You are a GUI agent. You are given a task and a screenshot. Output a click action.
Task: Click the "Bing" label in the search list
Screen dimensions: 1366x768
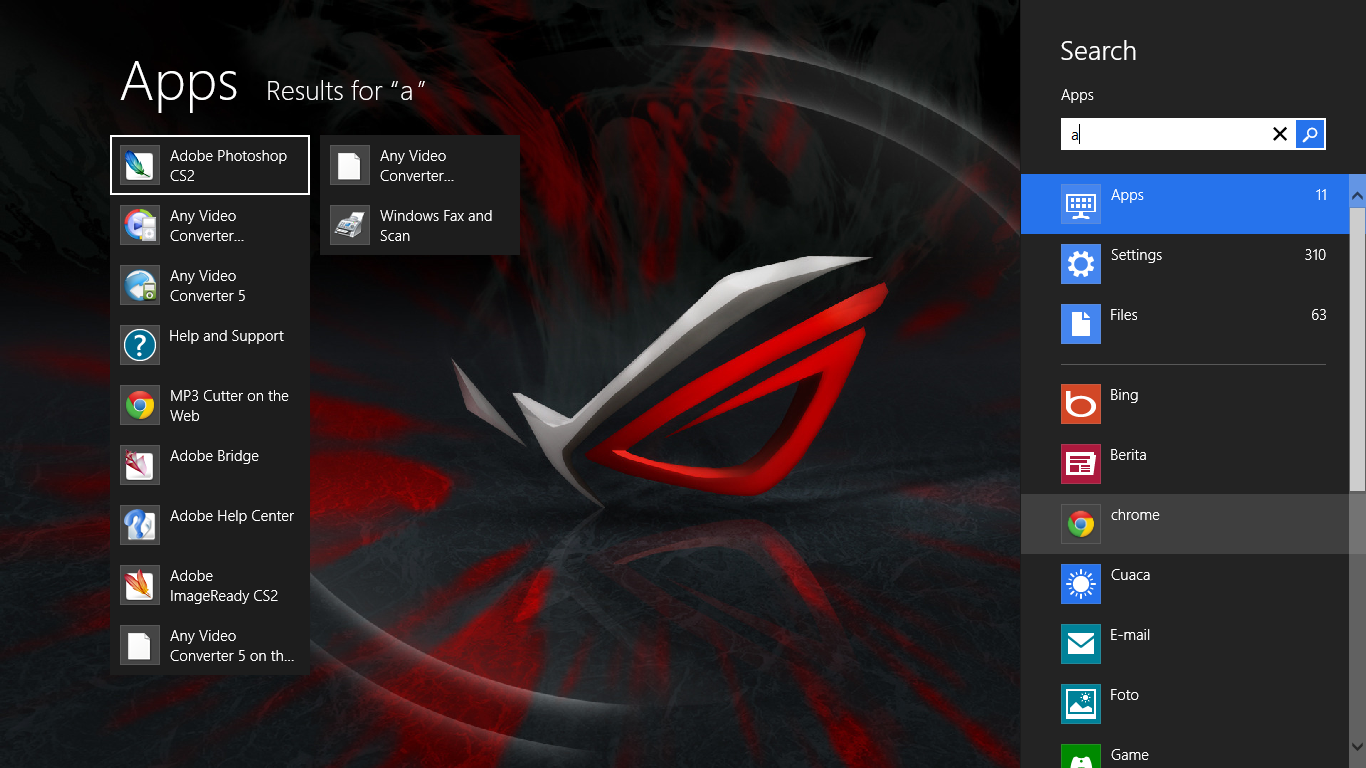1124,395
